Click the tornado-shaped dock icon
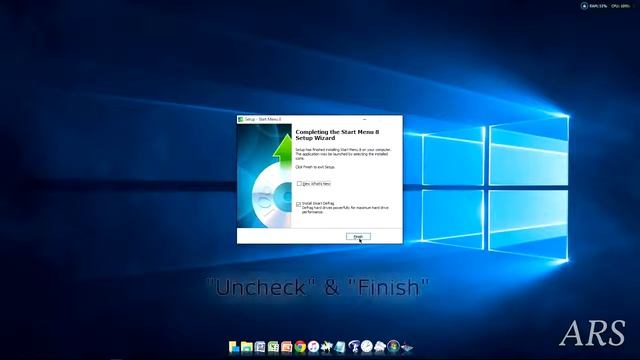Viewport: 640px width, 360px height. [353, 347]
